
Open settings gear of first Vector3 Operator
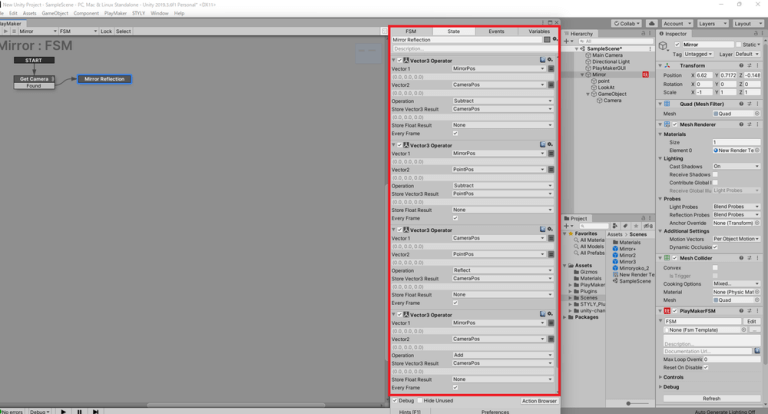pyautogui.click(x=552, y=60)
